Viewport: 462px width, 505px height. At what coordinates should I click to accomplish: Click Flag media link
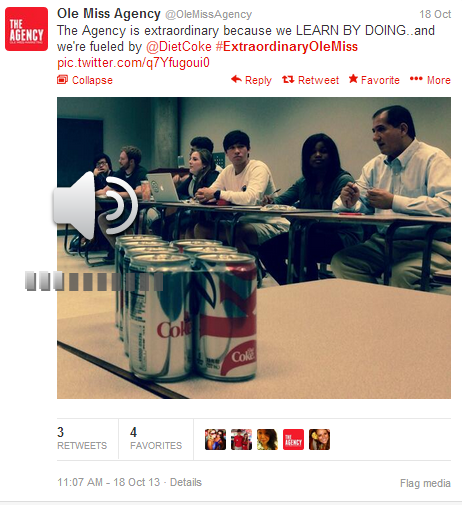click(425, 483)
